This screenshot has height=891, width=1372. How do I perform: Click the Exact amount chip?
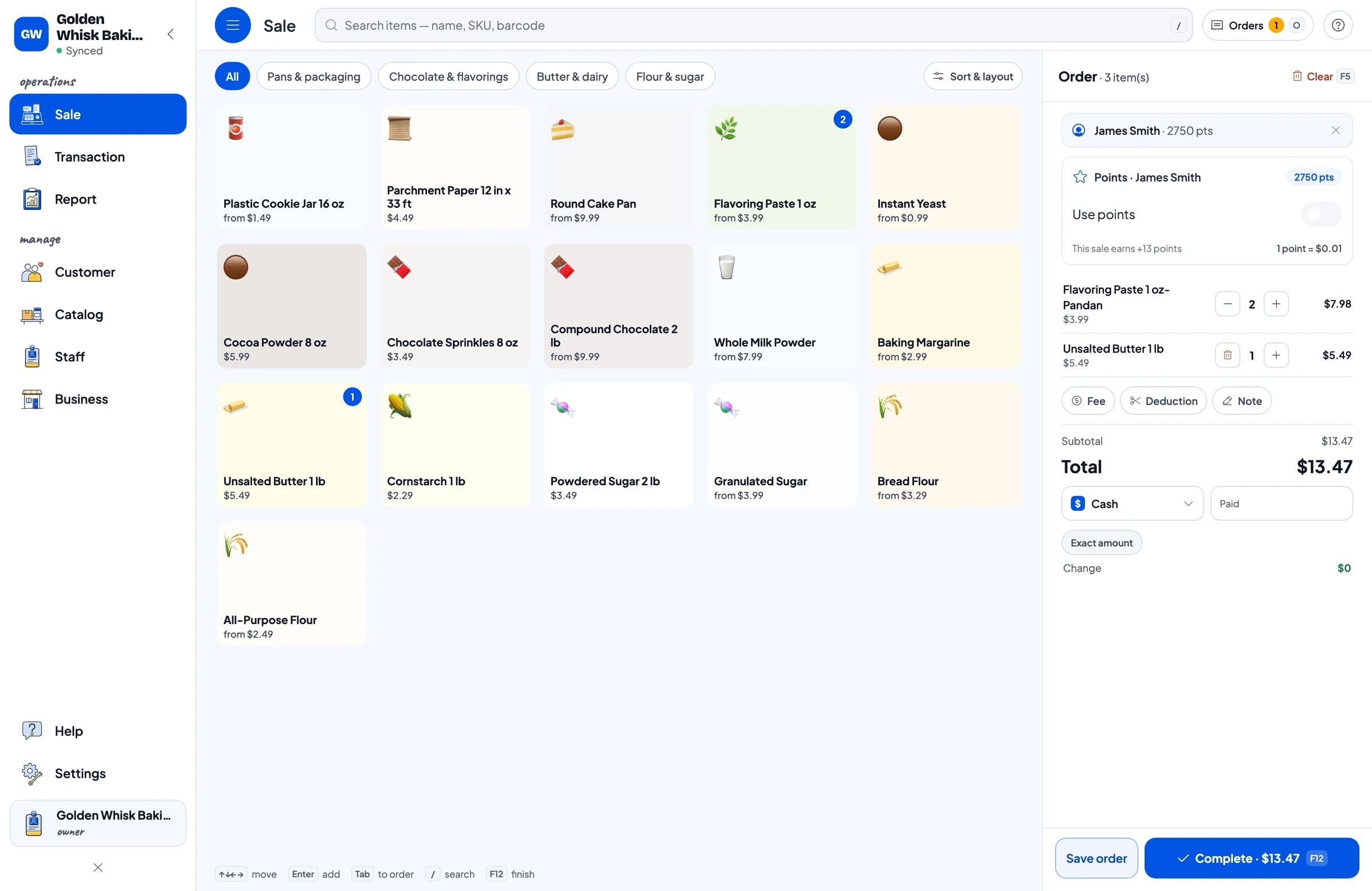pos(1101,542)
